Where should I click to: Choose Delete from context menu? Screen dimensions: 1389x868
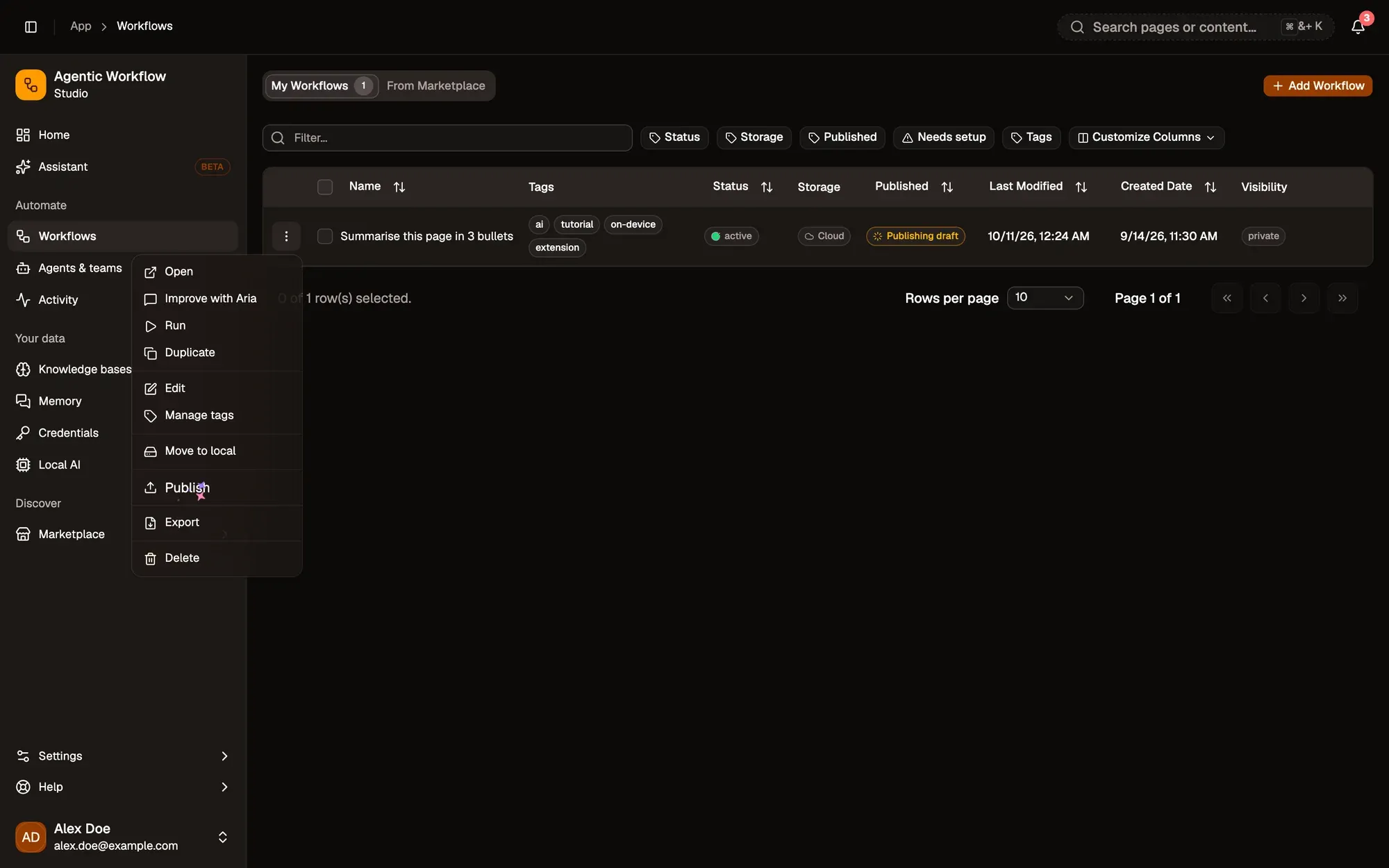pyautogui.click(x=217, y=558)
